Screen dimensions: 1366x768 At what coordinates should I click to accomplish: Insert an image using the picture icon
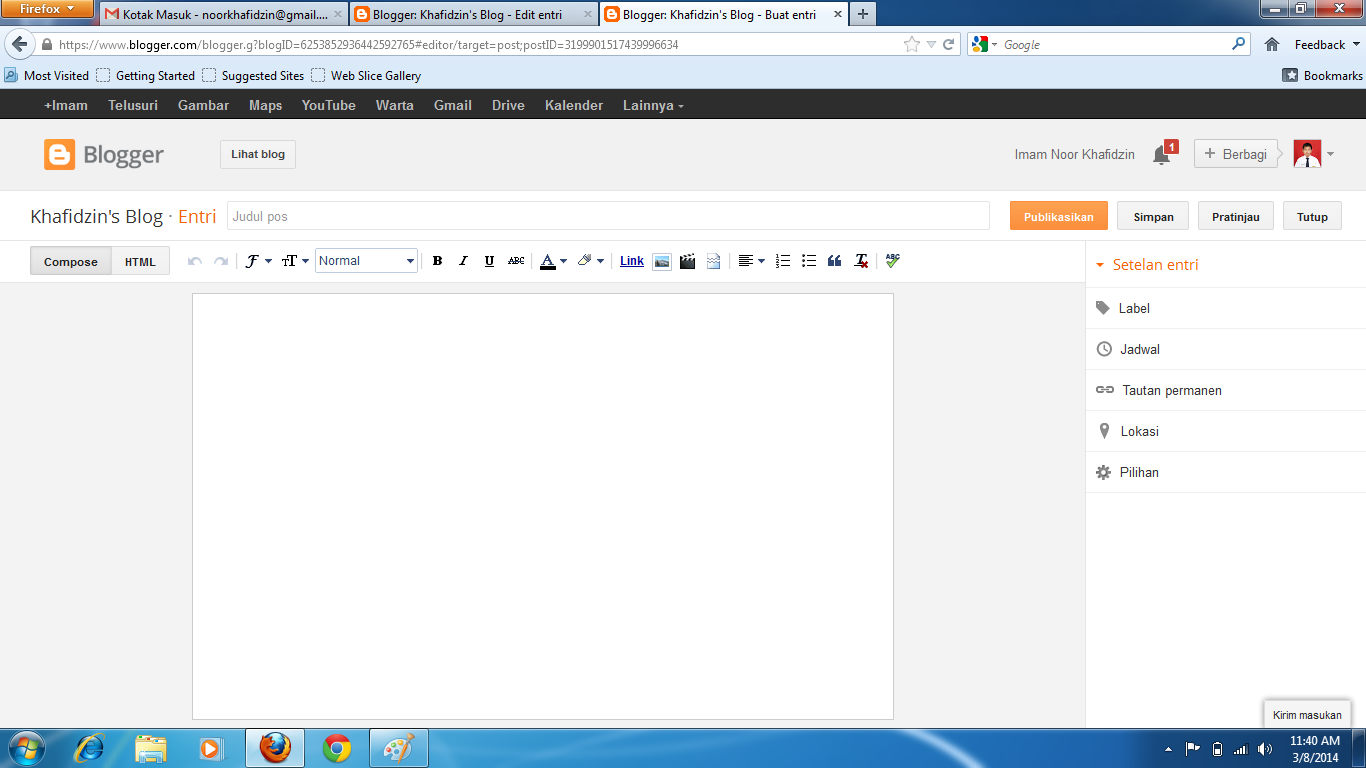pyautogui.click(x=661, y=261)
